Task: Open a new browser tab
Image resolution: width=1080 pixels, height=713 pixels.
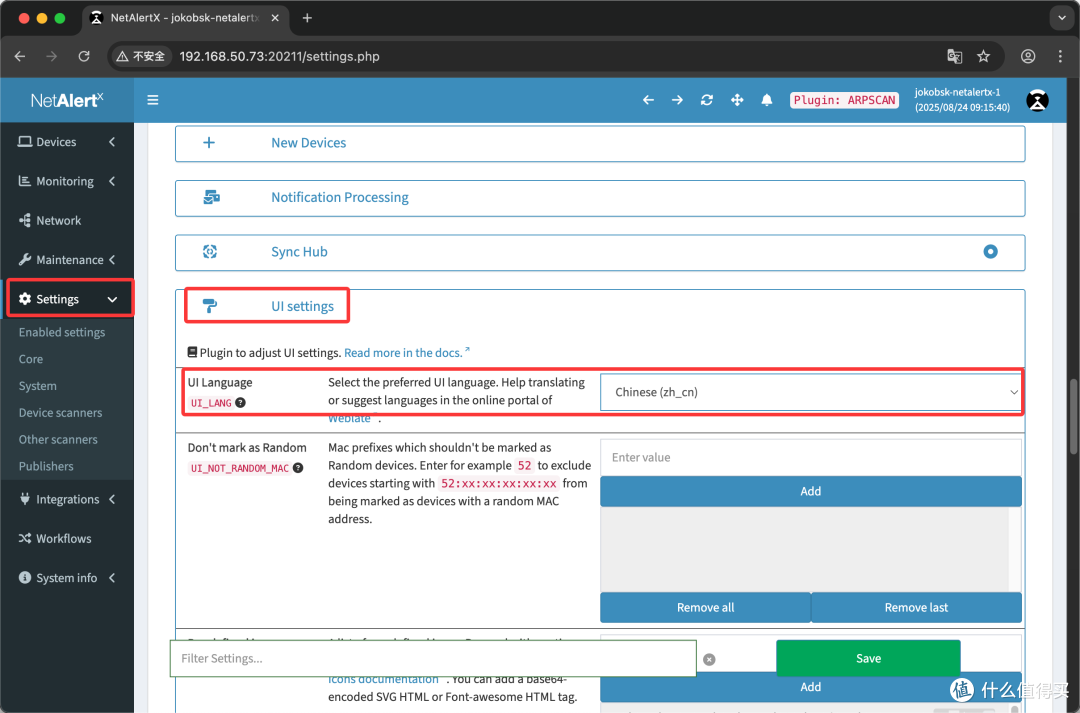Action: coord(307,18)
